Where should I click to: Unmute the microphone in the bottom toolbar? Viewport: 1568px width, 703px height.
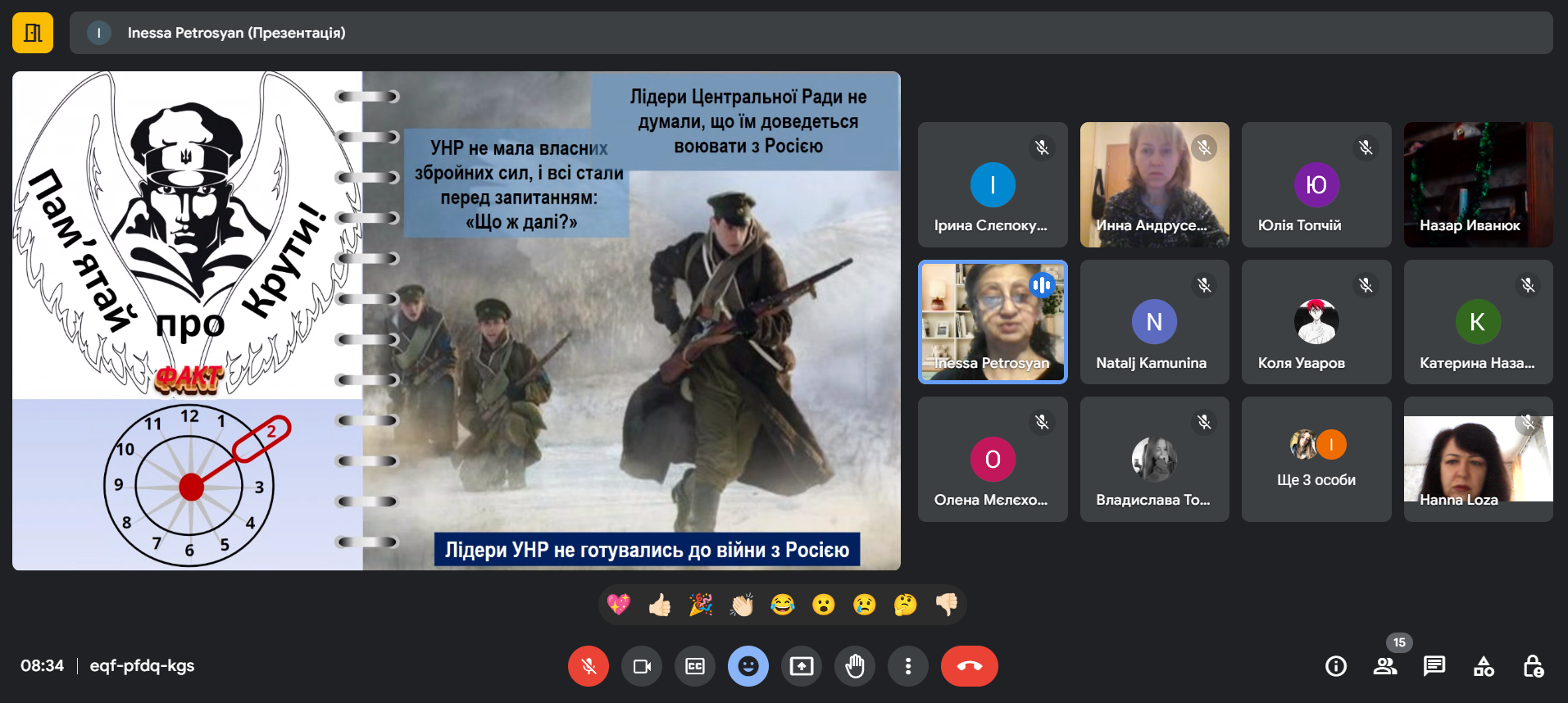pos(588,666)
